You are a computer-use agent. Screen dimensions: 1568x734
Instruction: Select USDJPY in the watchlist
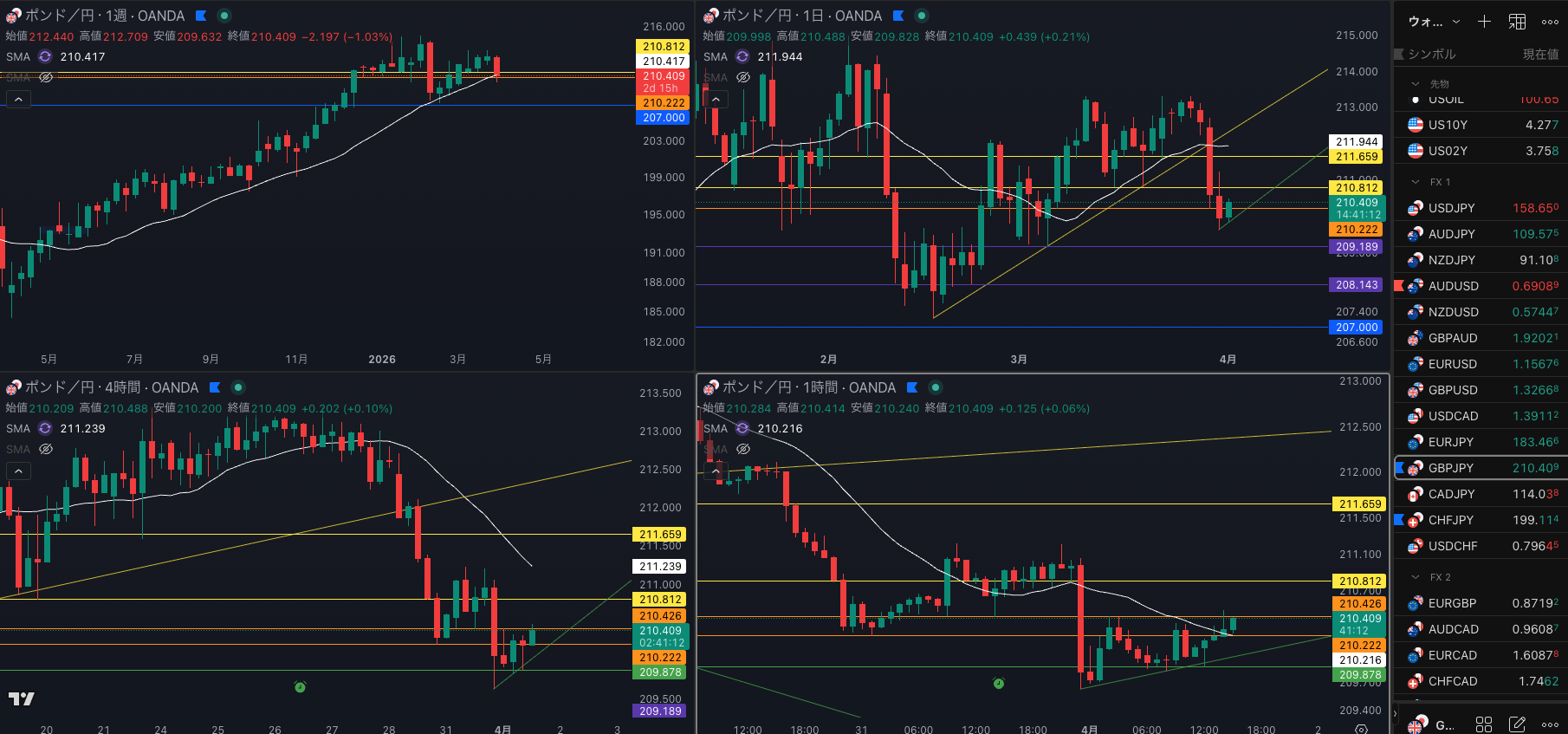1451,208
